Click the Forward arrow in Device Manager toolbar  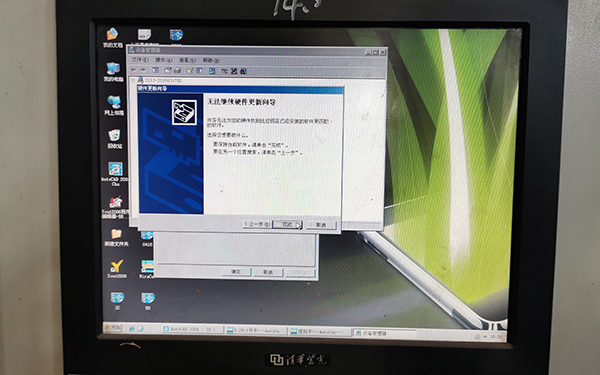tap(142, 70)
